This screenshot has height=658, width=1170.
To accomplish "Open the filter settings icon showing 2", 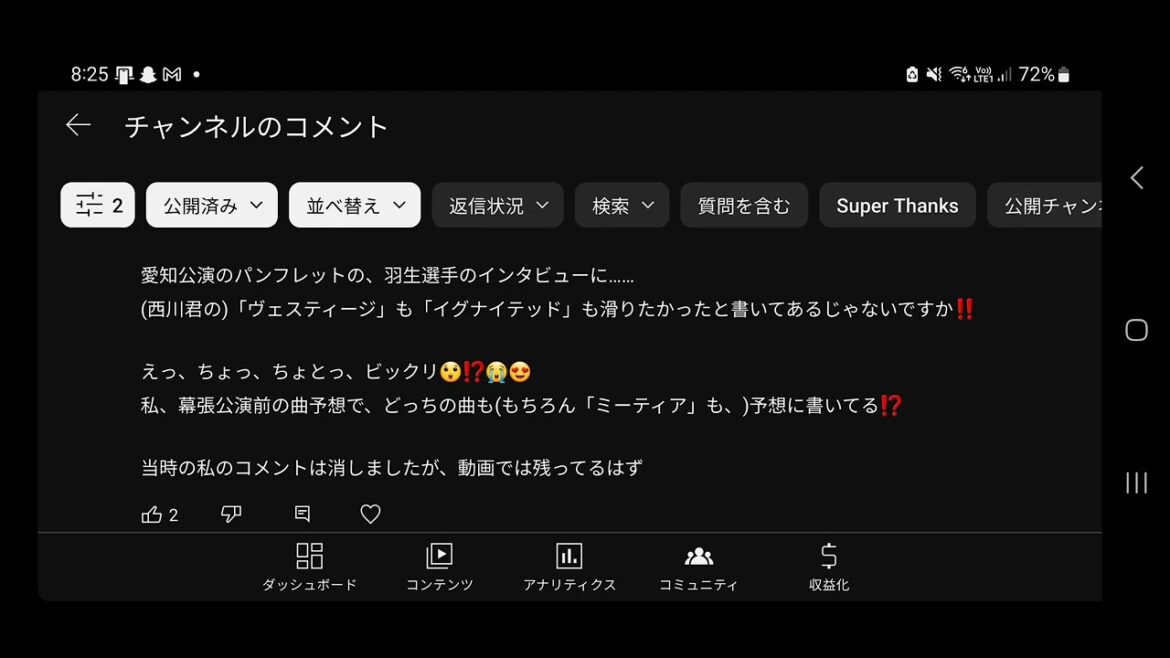I will pos(98,204).
